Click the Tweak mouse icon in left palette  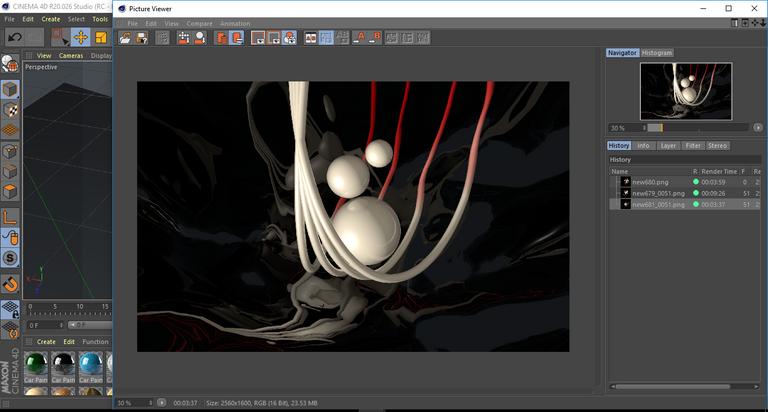(x=10, y=238)
